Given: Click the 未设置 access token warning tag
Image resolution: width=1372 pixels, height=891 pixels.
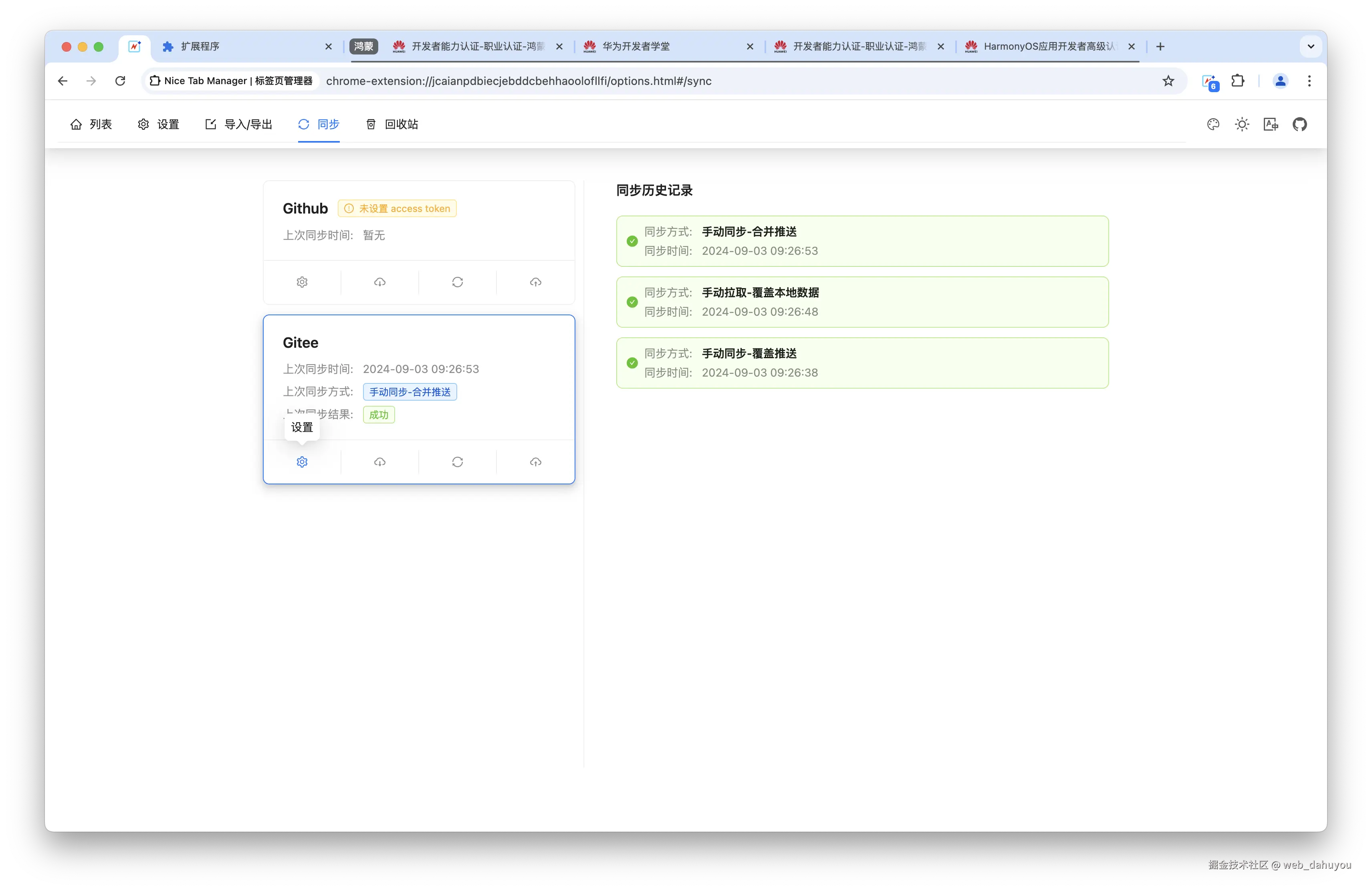Looking at the screenshot, I should click(x=397, y=209).
